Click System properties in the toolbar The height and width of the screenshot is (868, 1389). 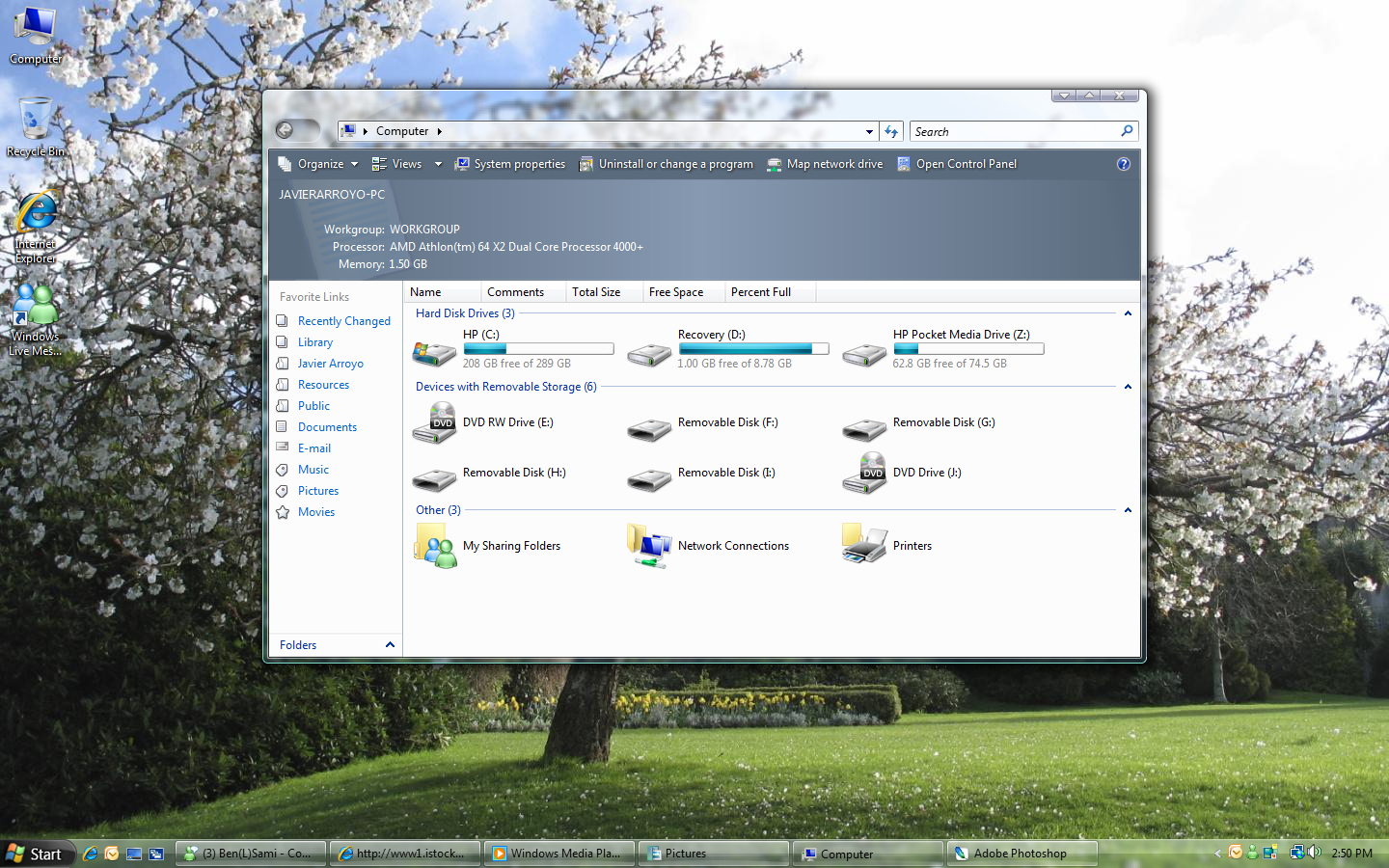point(510,164)
